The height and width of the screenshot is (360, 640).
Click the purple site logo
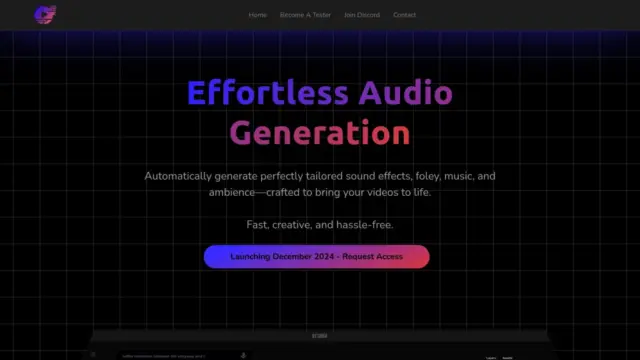[45, 15]
